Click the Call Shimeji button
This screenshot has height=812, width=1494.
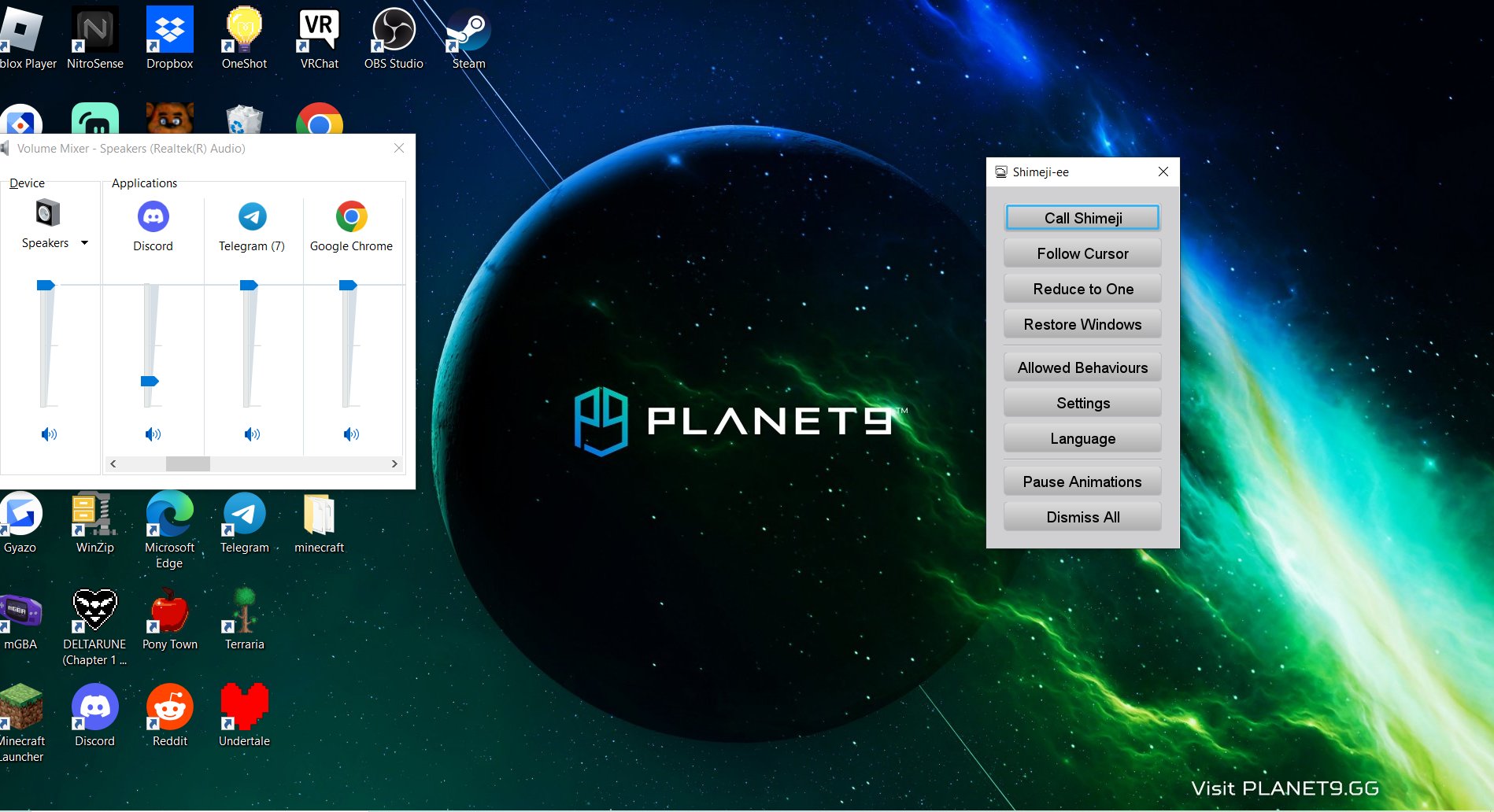(x=1082, y=218)
